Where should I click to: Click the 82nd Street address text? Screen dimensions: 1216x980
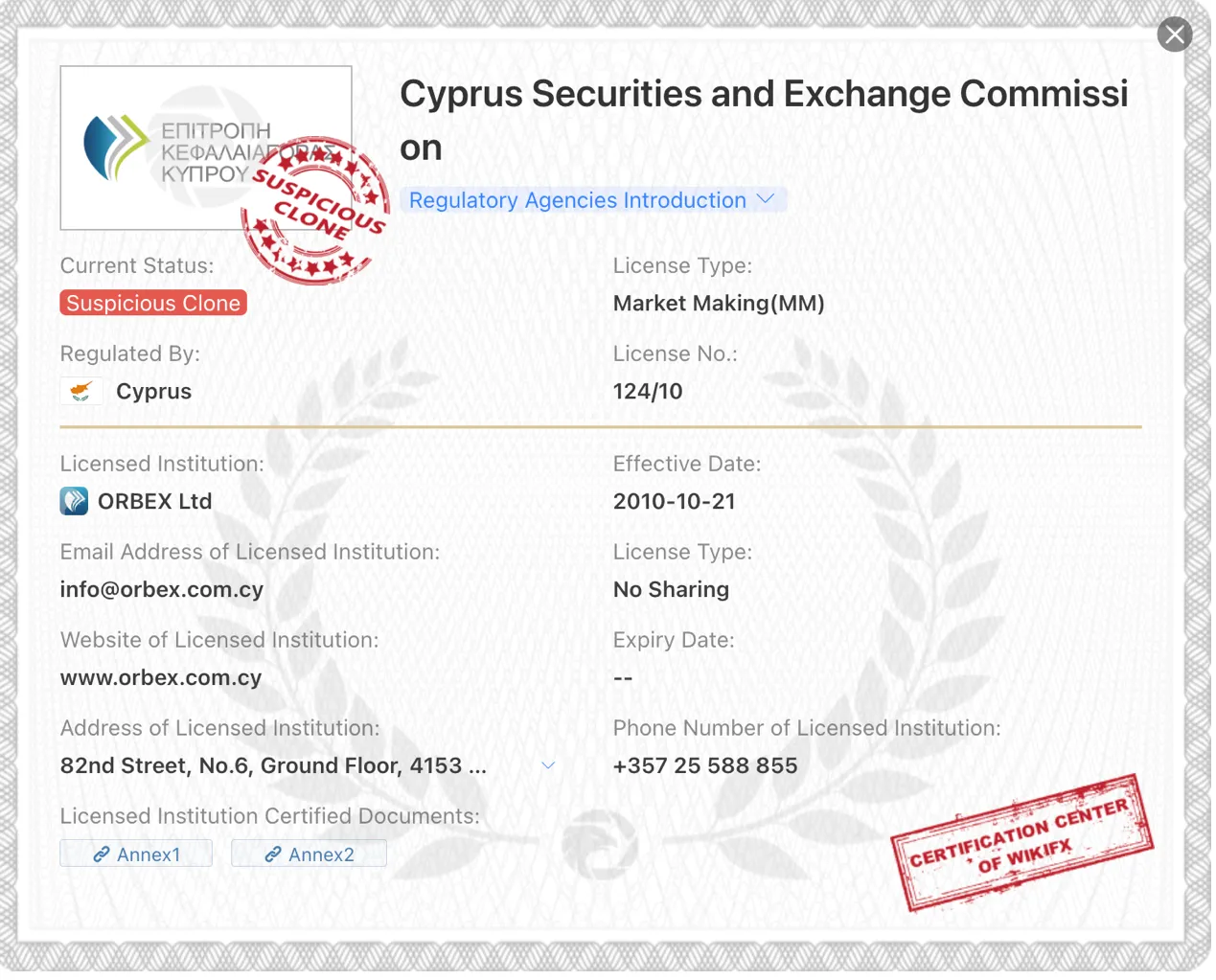[273, 765]
